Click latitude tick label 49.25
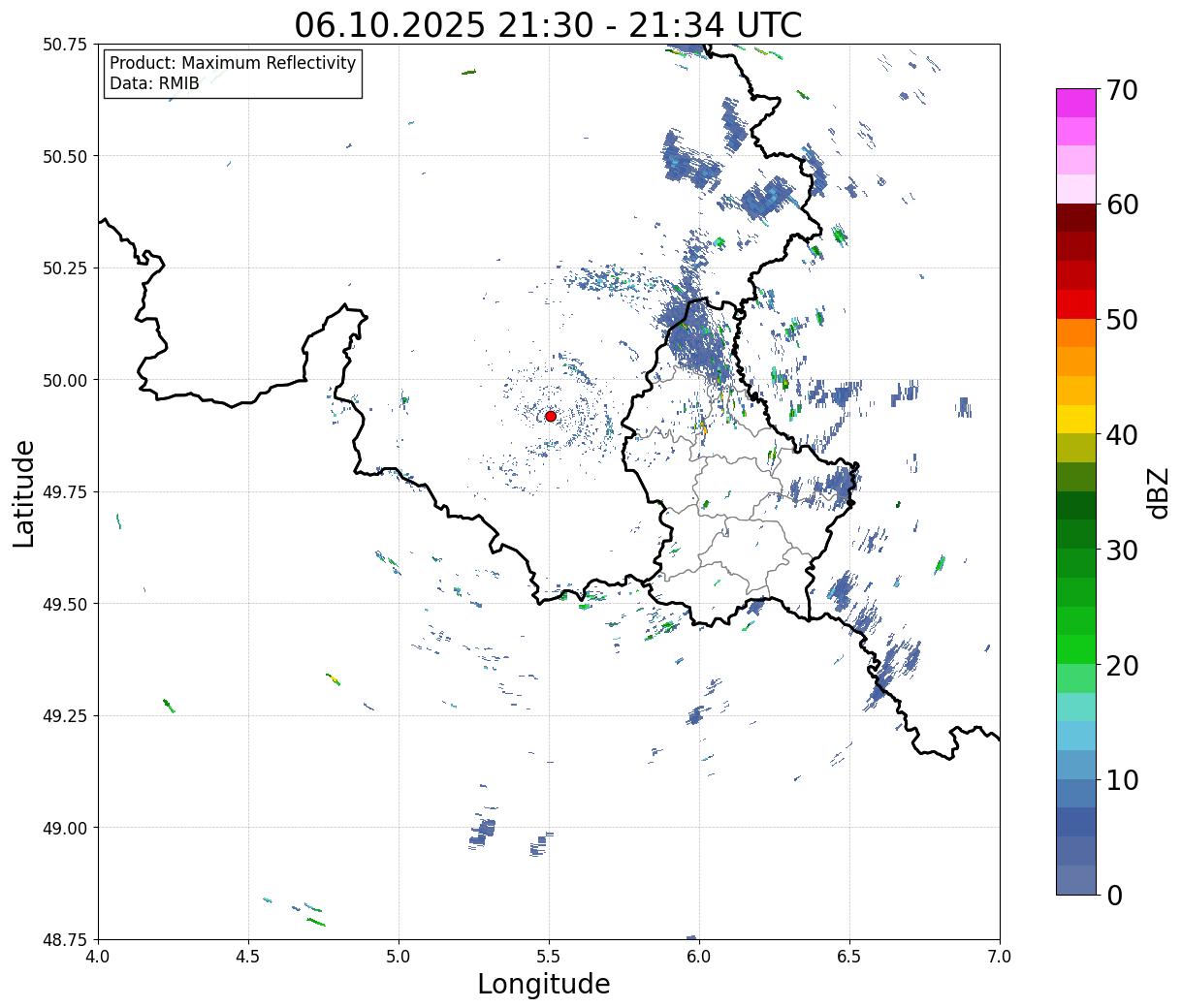The height and width of the screenshot is (1008, 1182). point(65,715)
